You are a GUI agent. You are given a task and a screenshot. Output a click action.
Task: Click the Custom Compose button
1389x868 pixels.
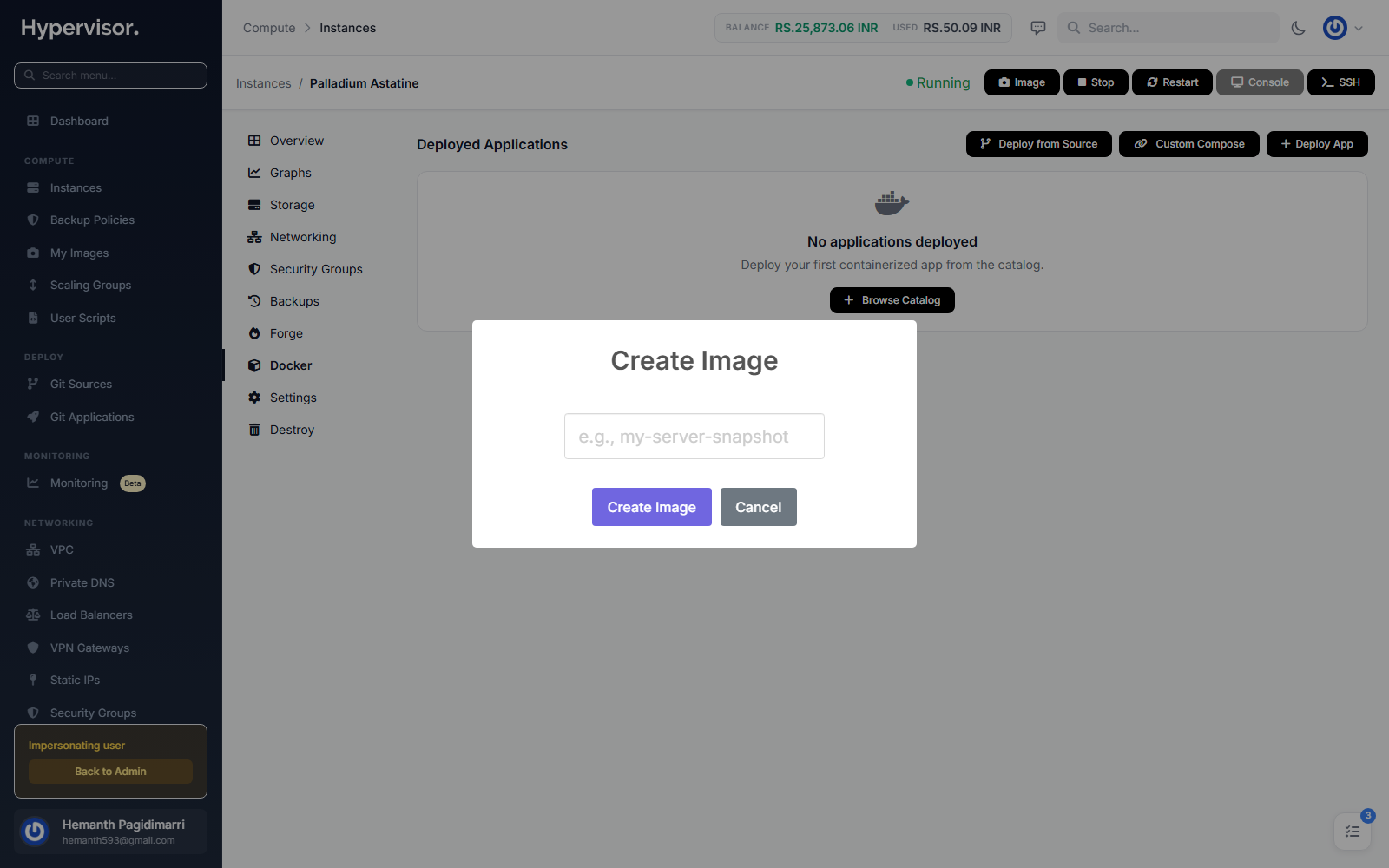click(1189, 144)
